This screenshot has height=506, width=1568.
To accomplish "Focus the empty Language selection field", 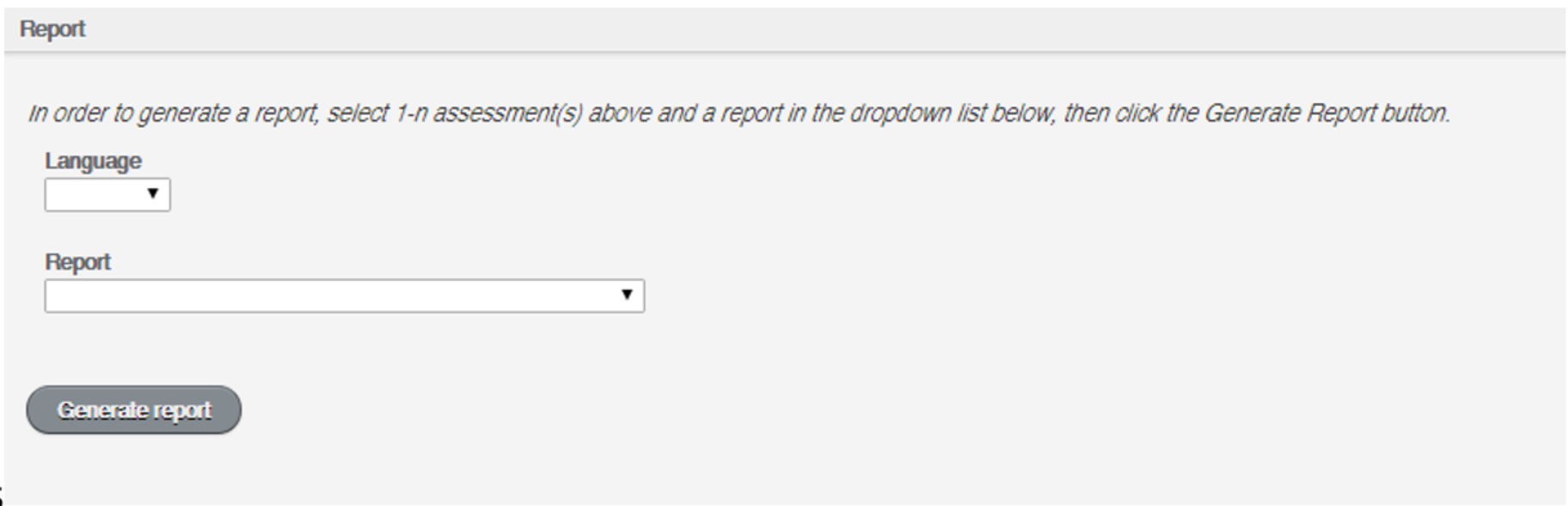I will [x=95, y=194].
